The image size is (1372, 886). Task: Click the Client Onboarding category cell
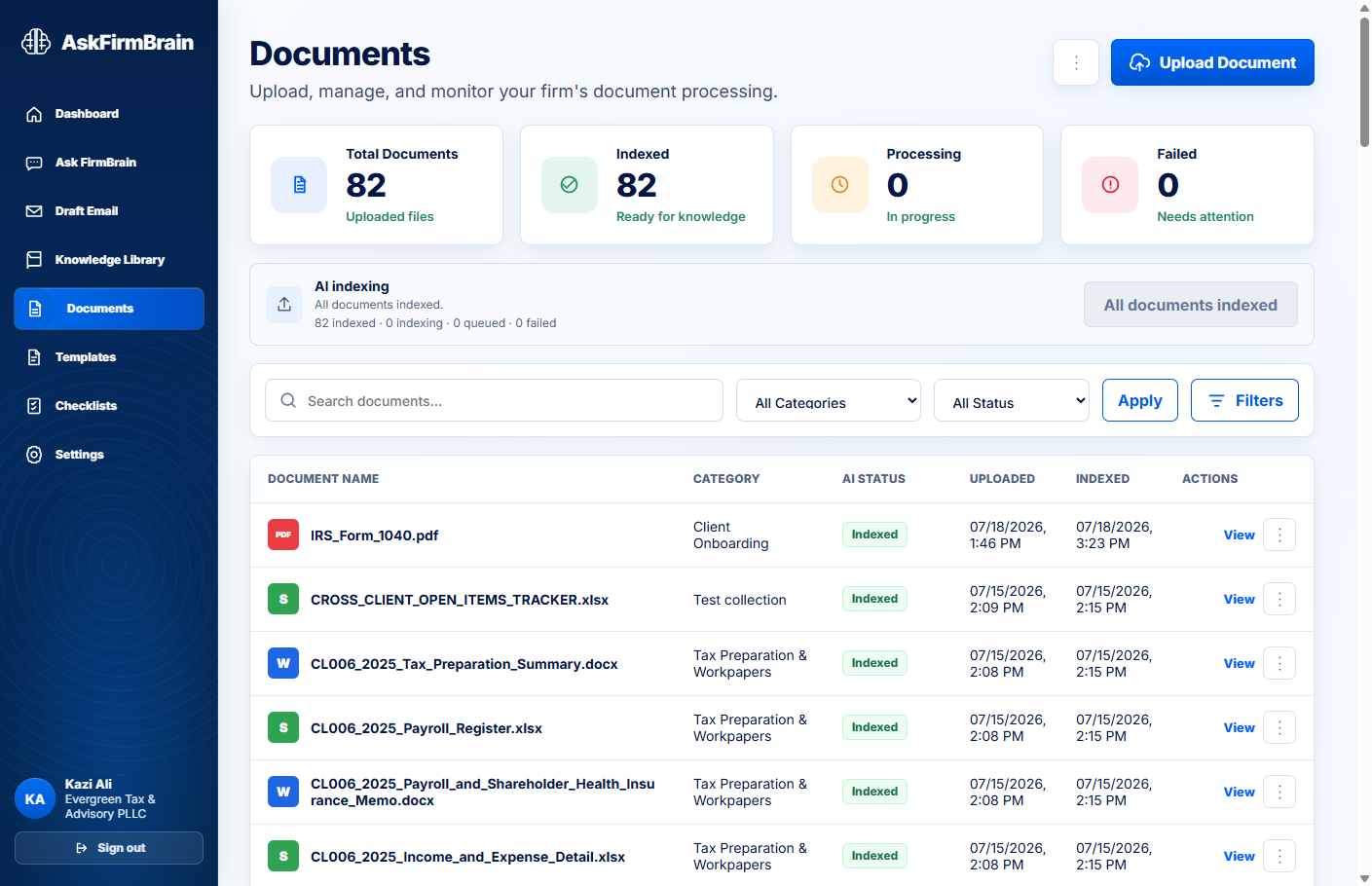[x=731, y=535]
